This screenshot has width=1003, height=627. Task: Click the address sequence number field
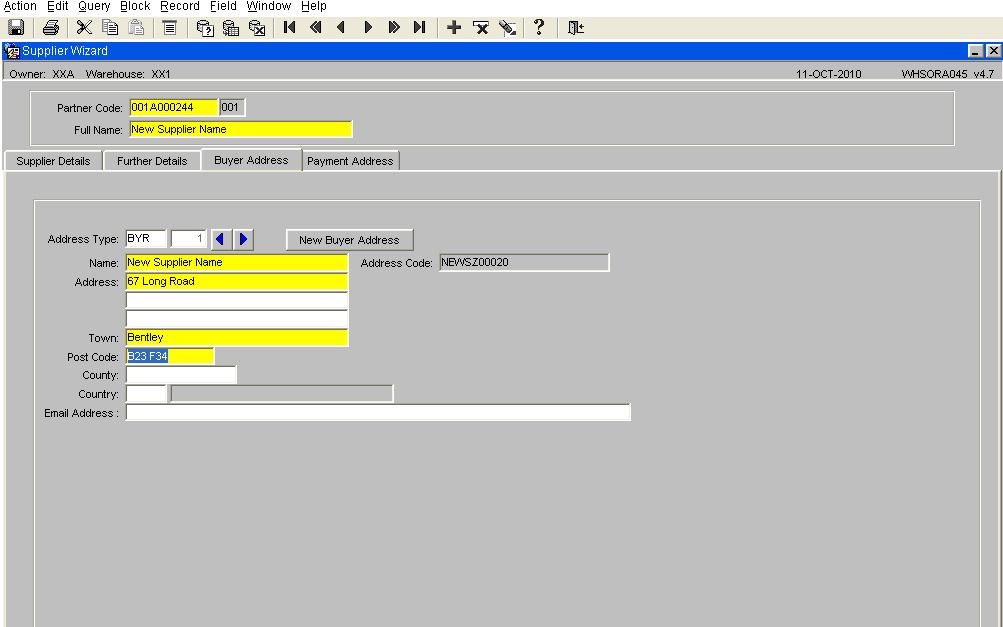[189, 239]
